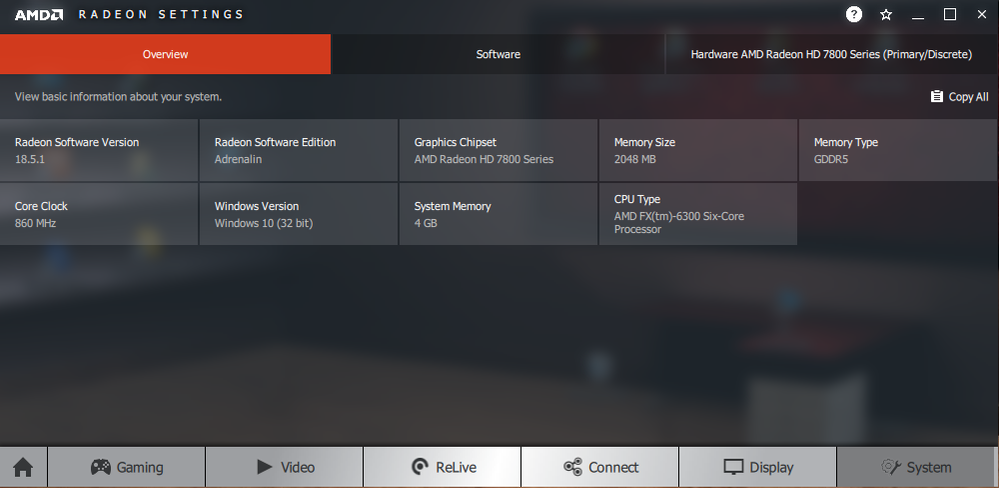Click the Connect share nodes icon
Viewport: 999px width, 488px height.
click(573, 467)
